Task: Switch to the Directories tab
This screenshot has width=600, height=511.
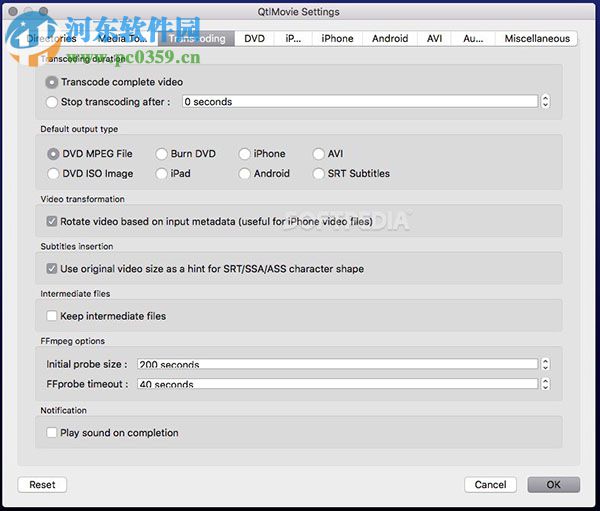Action: 51,39
